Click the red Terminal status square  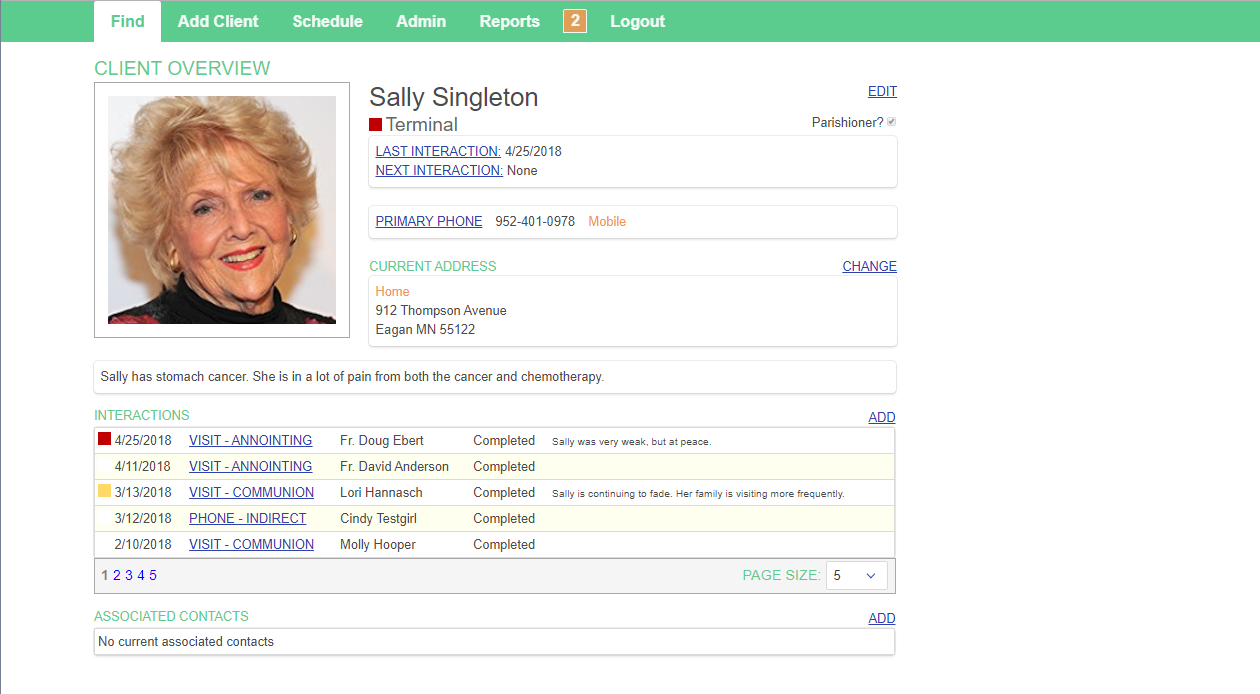click(376, 125)
